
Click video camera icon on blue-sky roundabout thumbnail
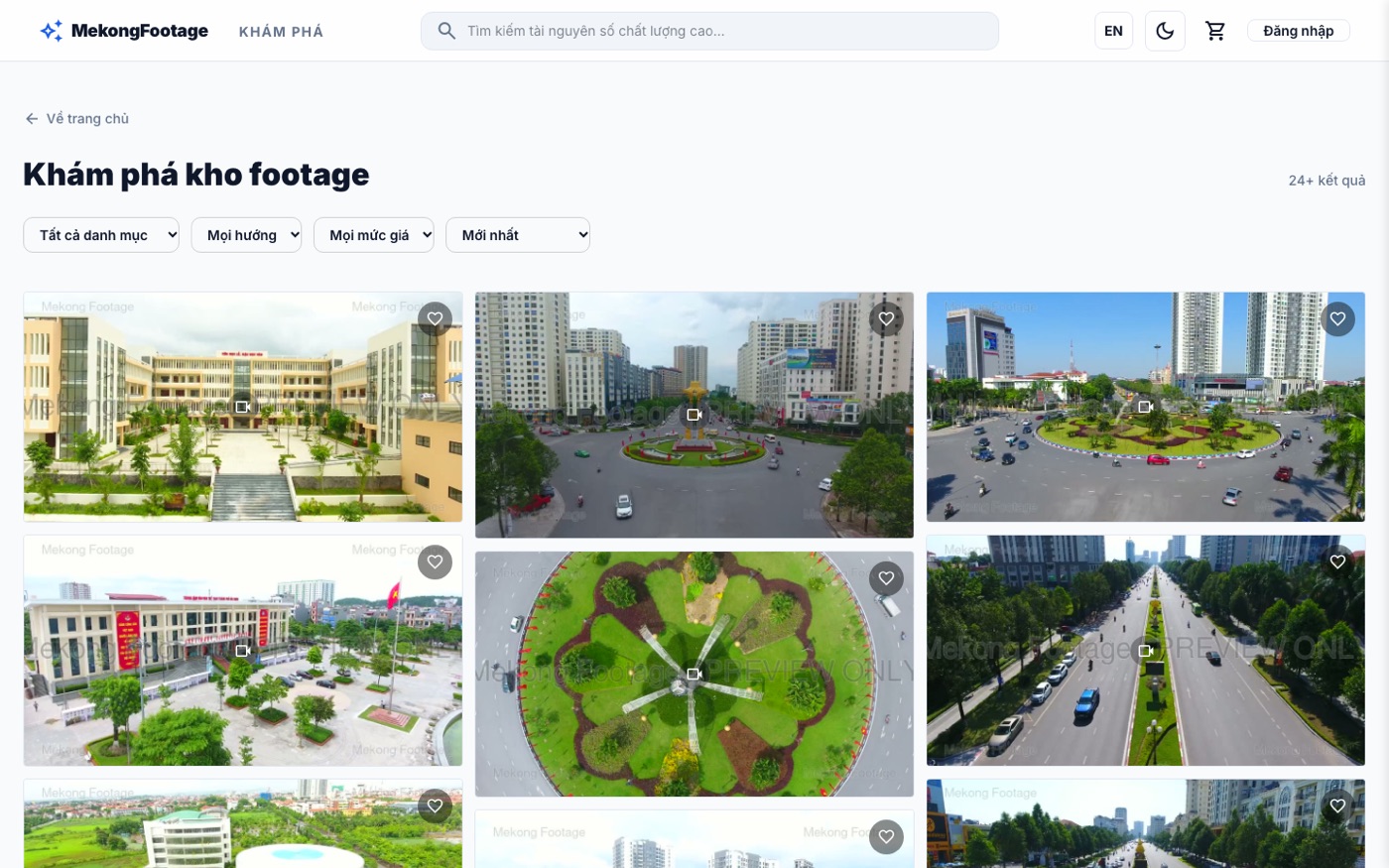(x=1146, y=407)
